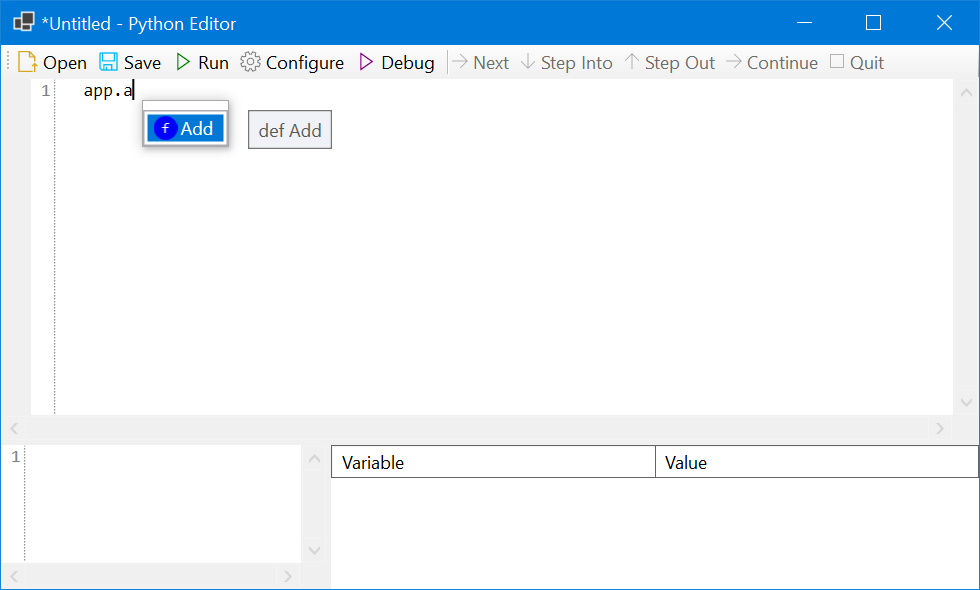Click the purple Debug arrow icon
This screenshot has width=980, height=590.
point(366,62)
